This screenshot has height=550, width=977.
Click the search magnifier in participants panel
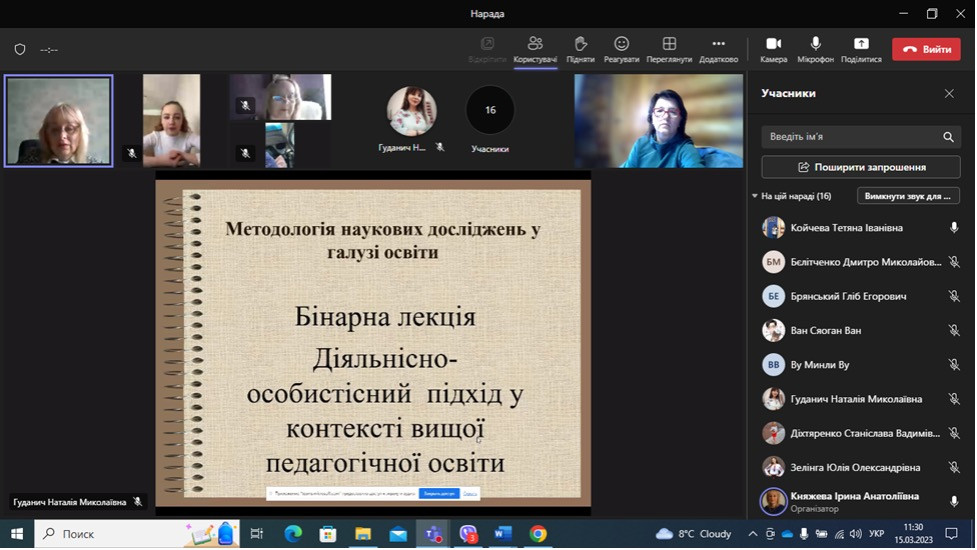tap(948, 137)
